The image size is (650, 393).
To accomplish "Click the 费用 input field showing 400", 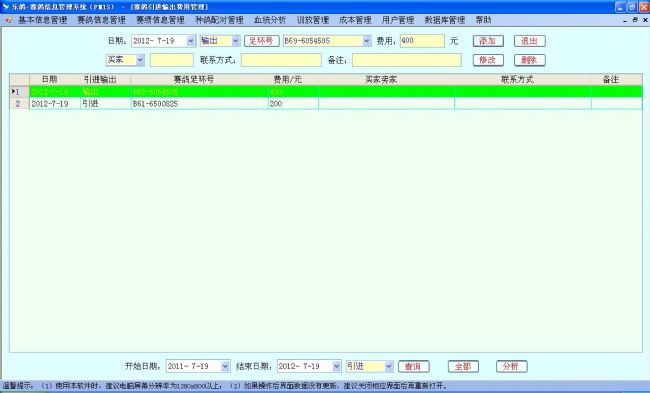I will coord(422,41).
